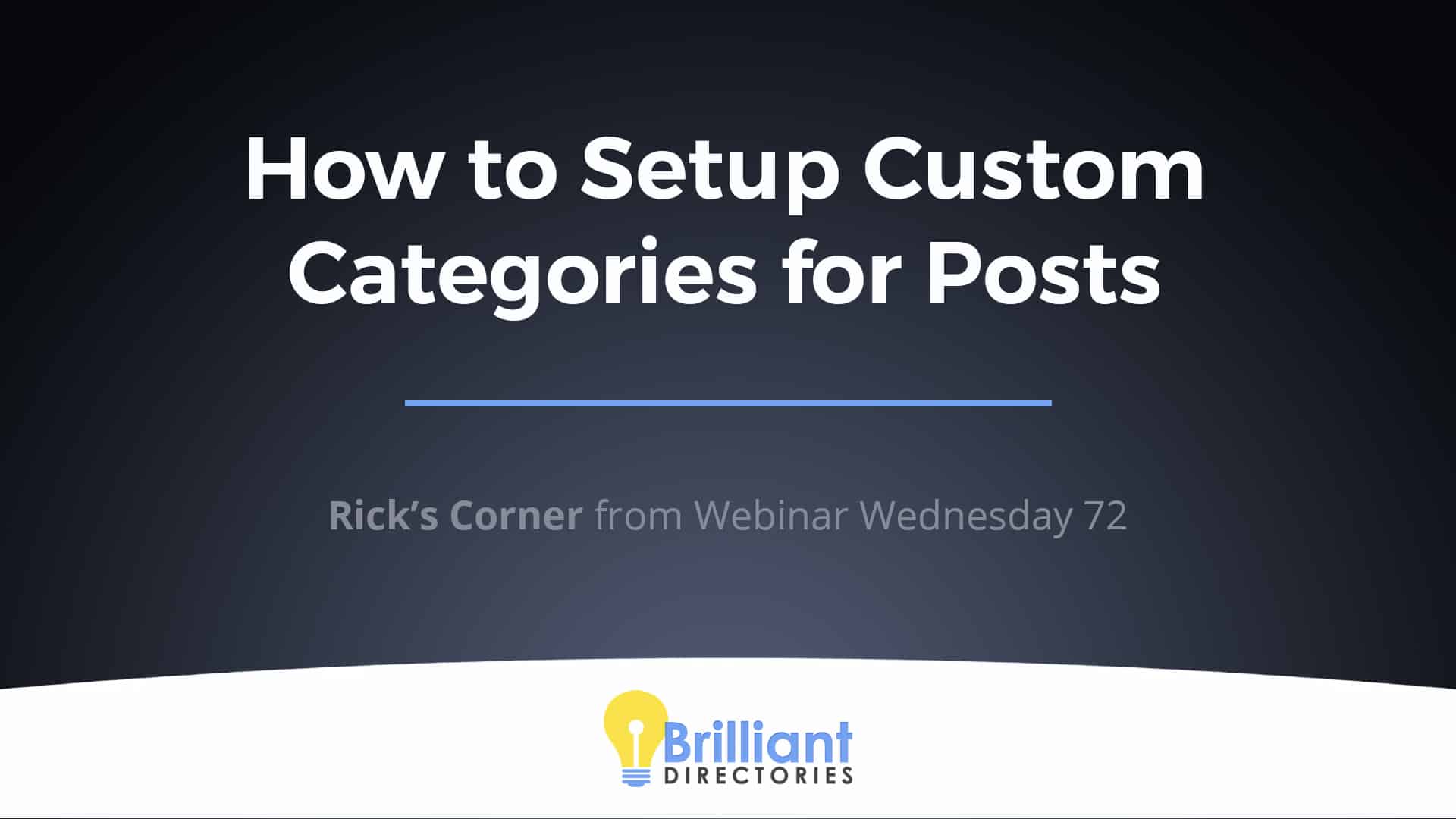Click the blue horizontal divider line
This screenshot has height=819, width=1456.
tap(728, 401)
